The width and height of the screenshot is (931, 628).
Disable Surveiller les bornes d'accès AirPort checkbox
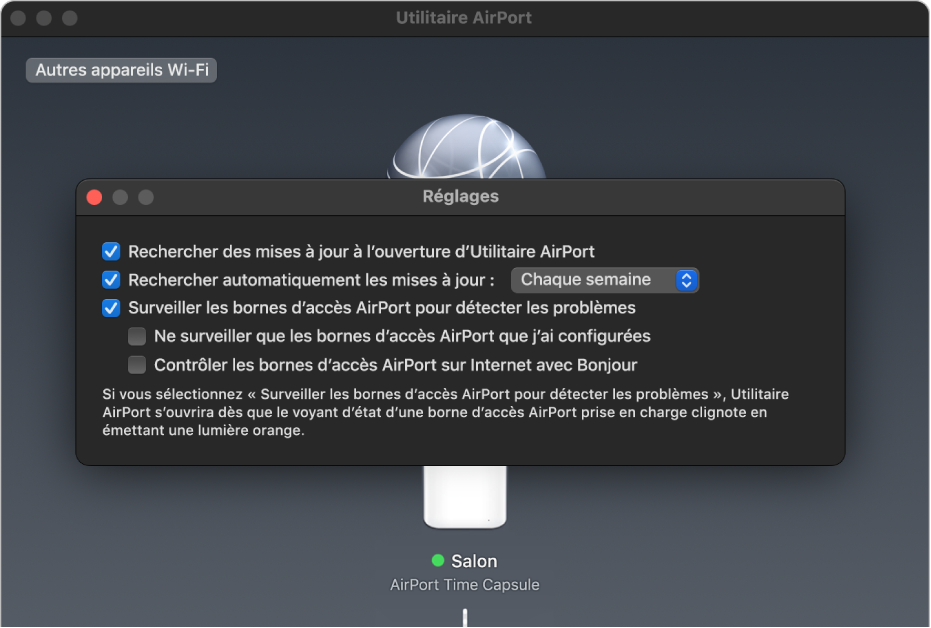(x=111, y=308)
